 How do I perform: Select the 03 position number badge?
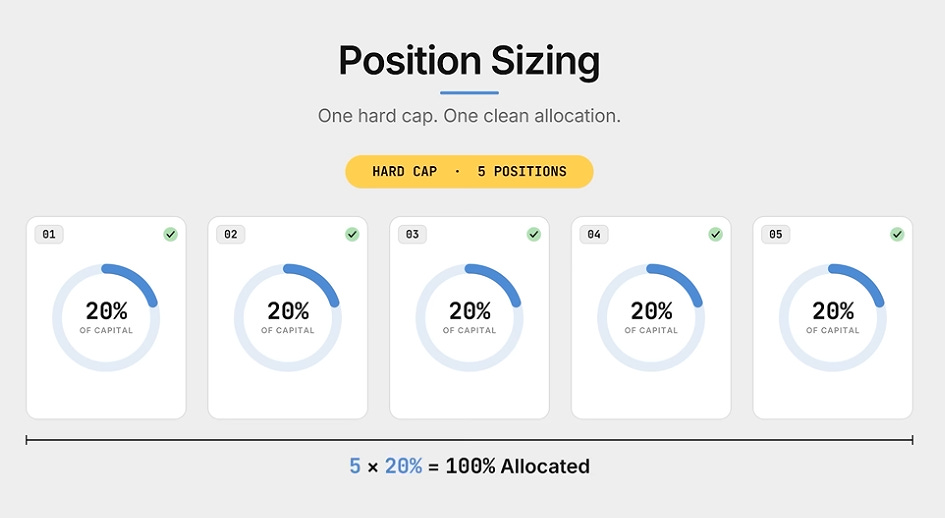click(x=412, y=235)
